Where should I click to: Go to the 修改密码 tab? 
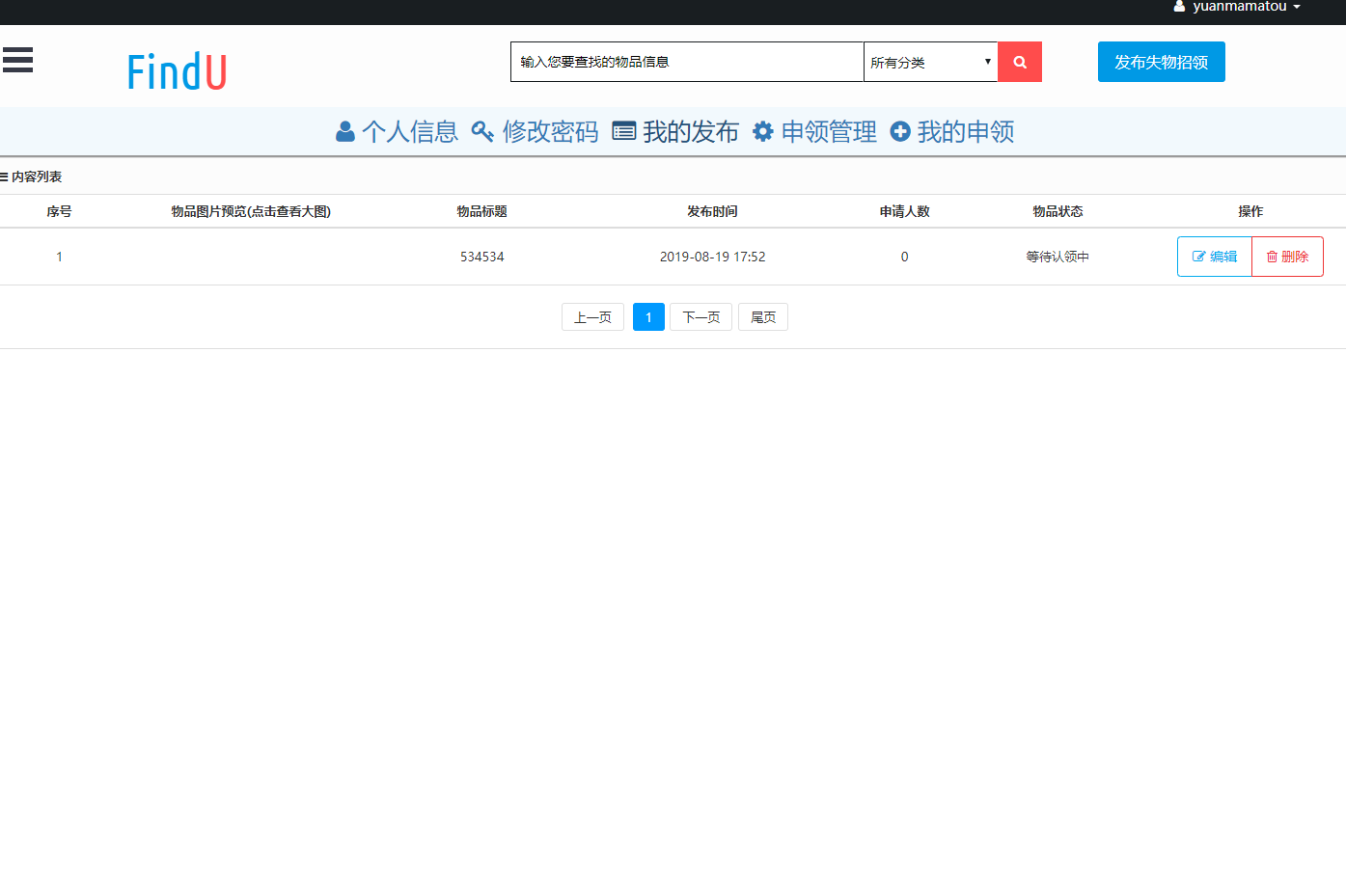coord(550,132)
